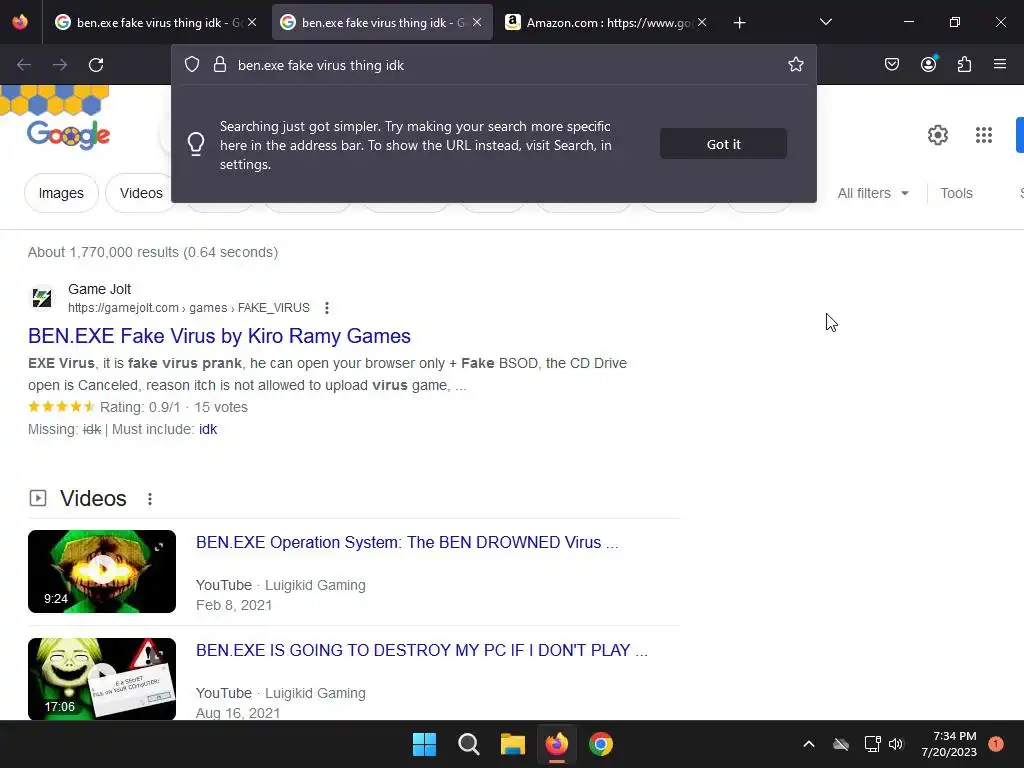Open Save to Pocket icon
Viewport: 1024px width, 768px height.
[x=892, y=65]
